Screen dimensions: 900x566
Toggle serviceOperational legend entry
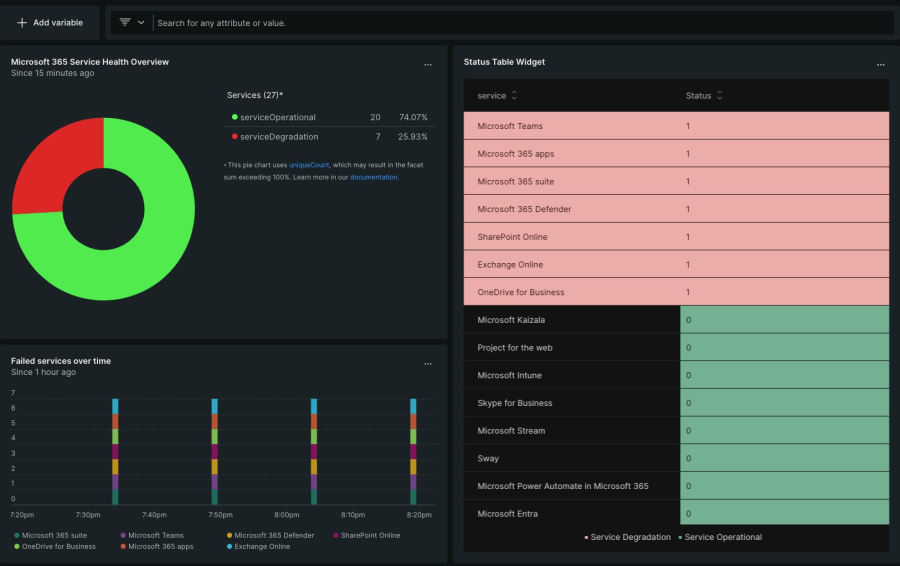330,117
